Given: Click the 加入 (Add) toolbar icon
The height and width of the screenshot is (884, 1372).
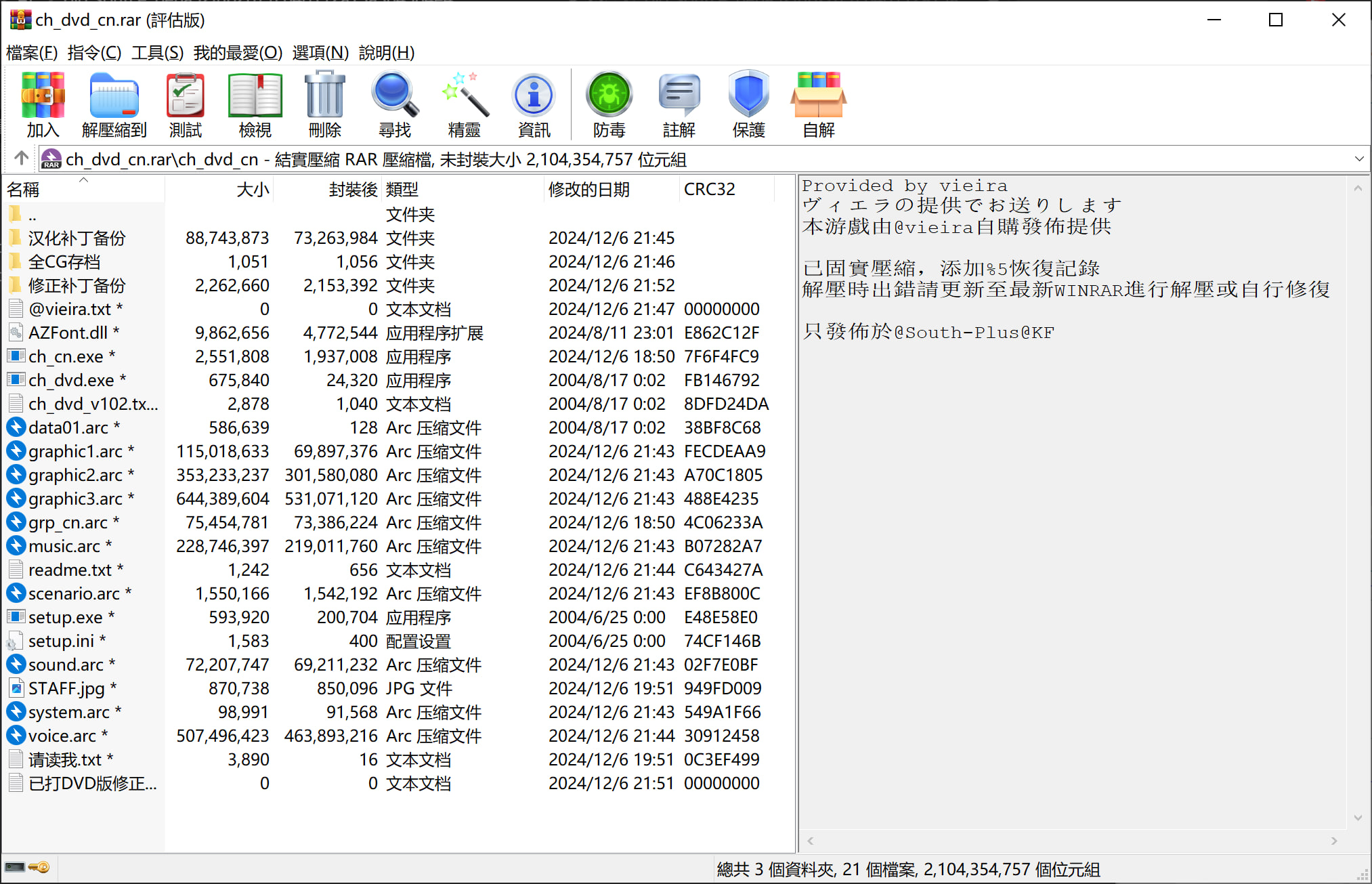Looking at the screenshot, I should coord(43,104).
